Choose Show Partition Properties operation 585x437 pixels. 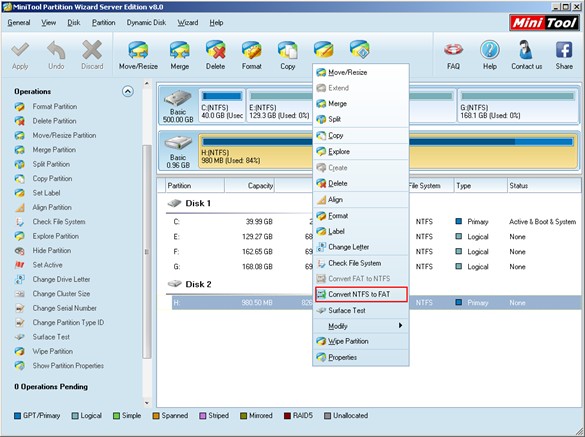click(68, 366)
